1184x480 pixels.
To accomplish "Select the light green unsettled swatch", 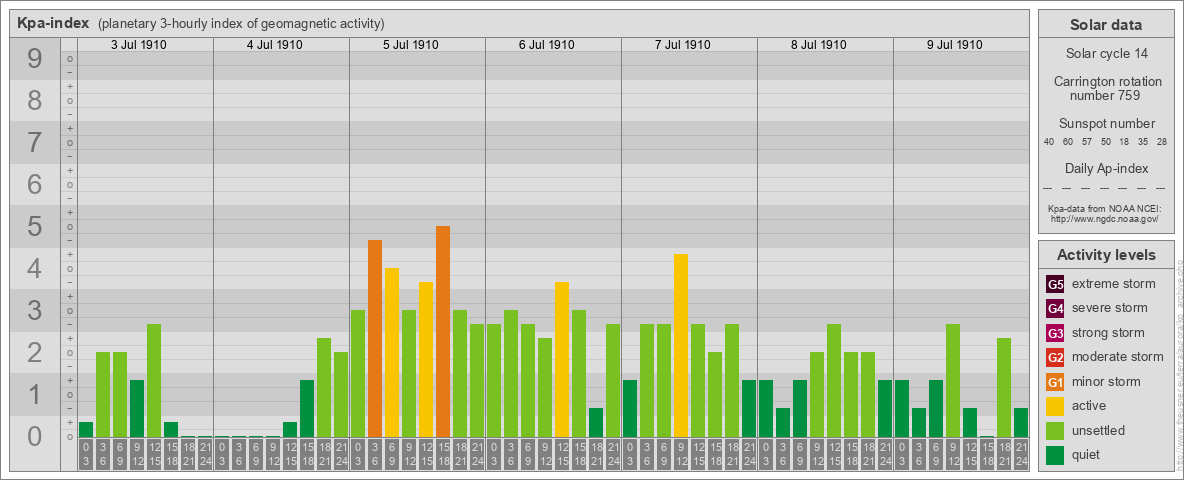I will point(1055,430).
